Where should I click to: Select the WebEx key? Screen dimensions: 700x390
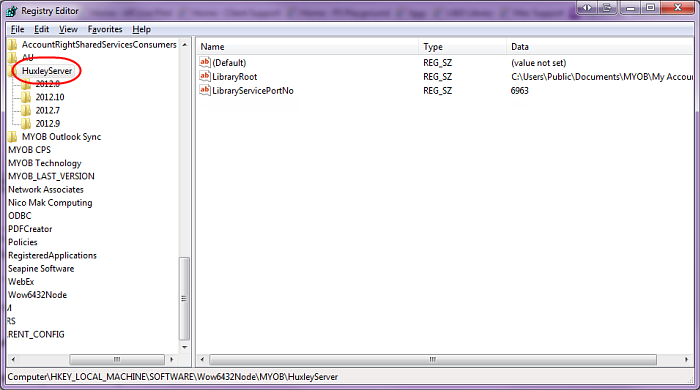(21, 282)
